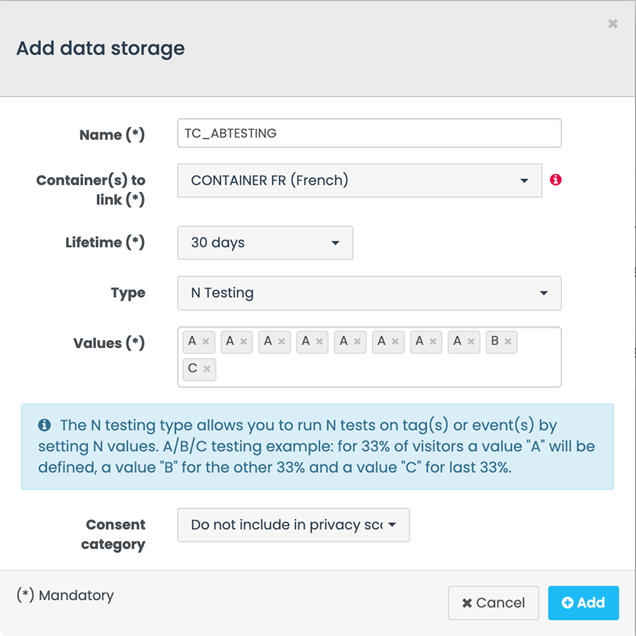Viewport: 636px width, 636px height.
Task: Click empty area of Values field
Action: tap(400, 370)
